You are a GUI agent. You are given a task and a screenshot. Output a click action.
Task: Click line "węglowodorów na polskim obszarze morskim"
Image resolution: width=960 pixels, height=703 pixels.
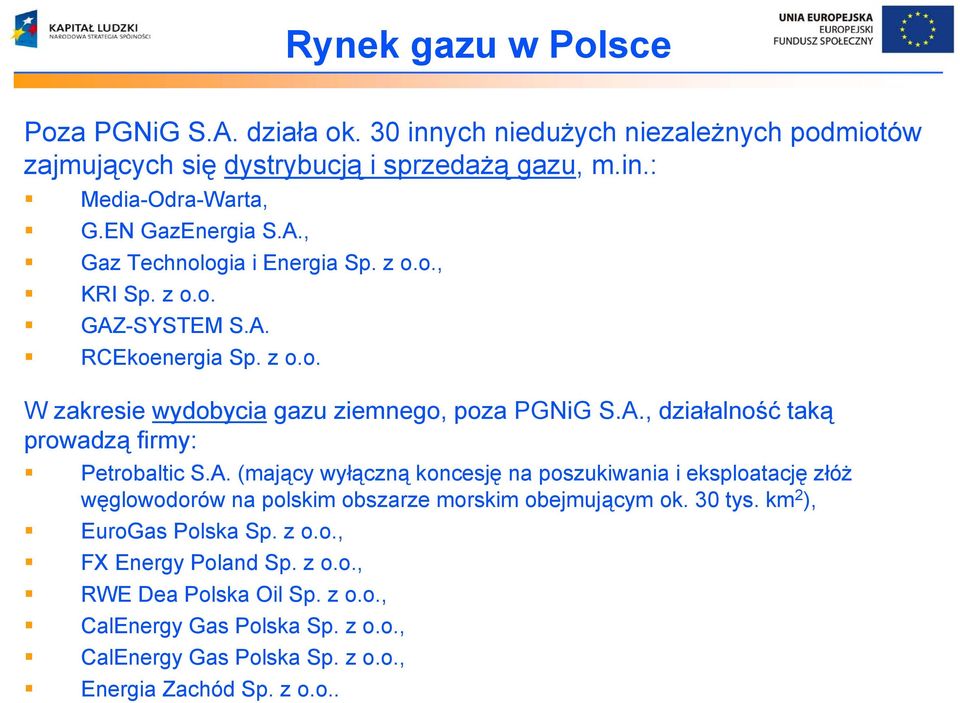(x=448, y=500)
